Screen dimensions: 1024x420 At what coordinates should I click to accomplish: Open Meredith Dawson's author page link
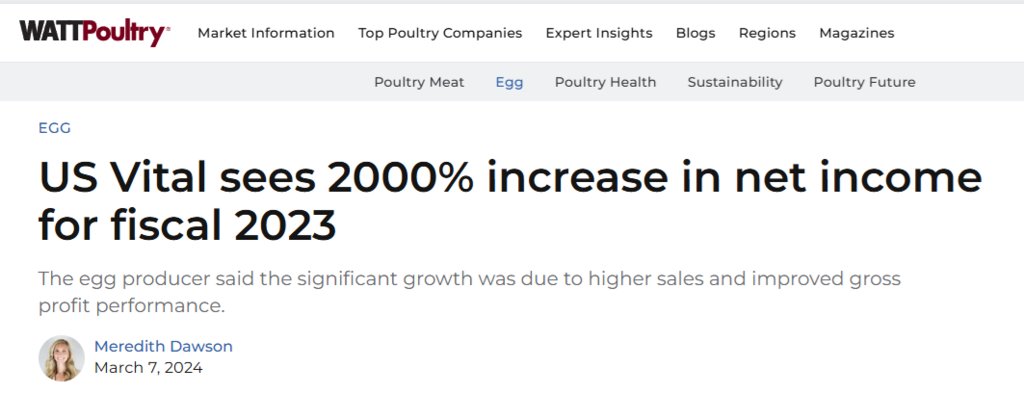pyautogui.click(x=163, y=346)
